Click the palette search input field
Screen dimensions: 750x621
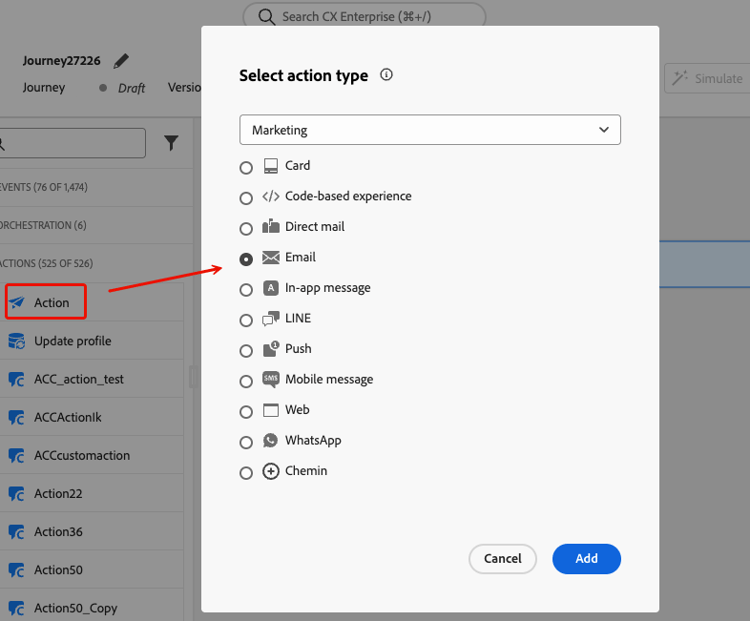pos(72,143)
